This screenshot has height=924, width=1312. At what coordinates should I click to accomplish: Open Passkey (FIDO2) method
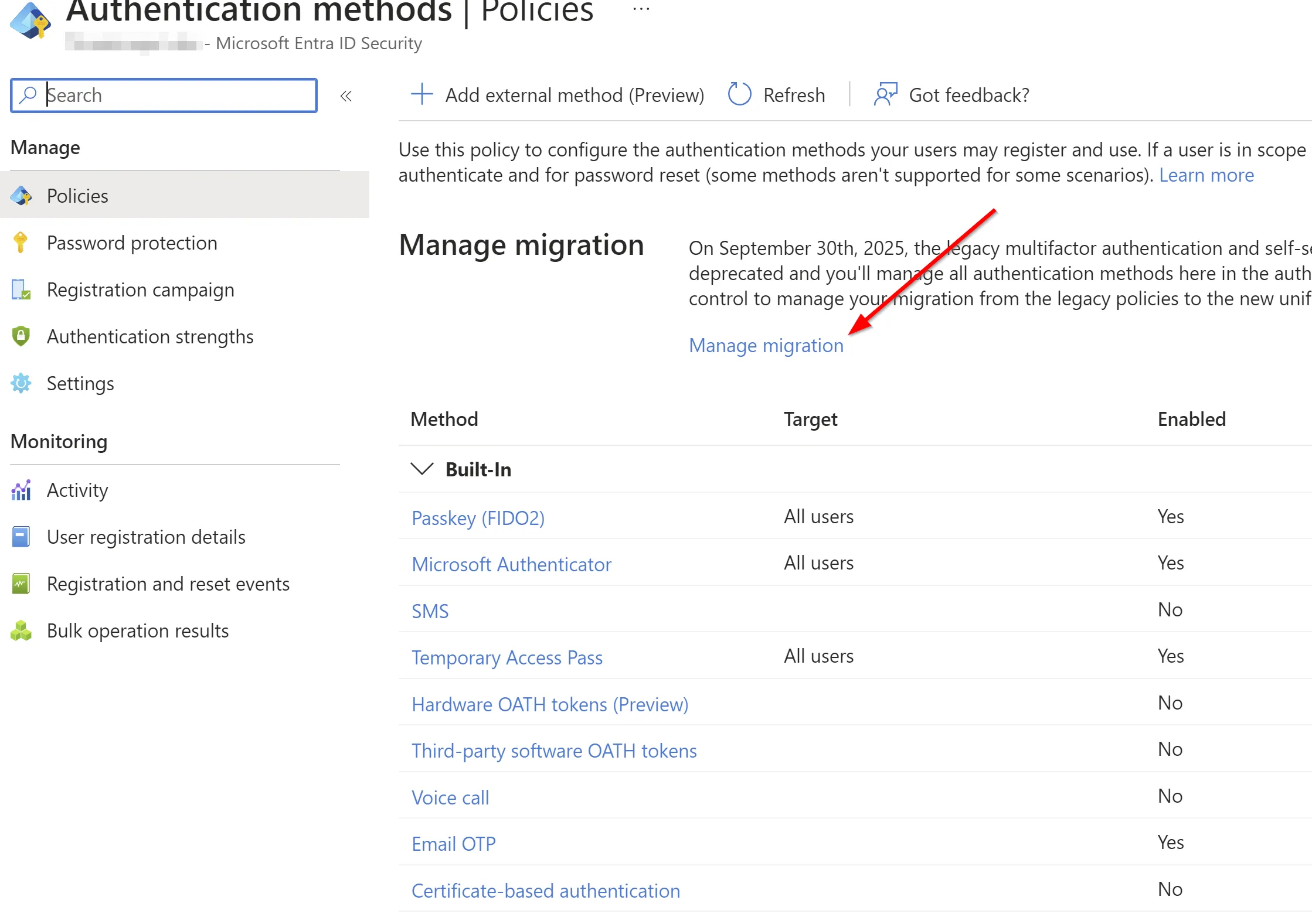point(478,518)
